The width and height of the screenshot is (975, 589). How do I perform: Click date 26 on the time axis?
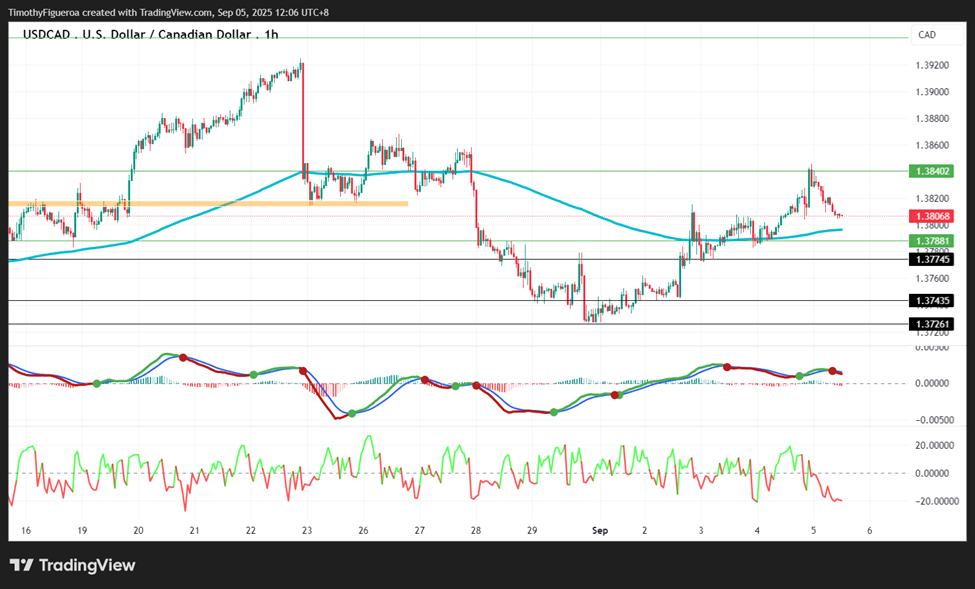[x=363, y=531]
